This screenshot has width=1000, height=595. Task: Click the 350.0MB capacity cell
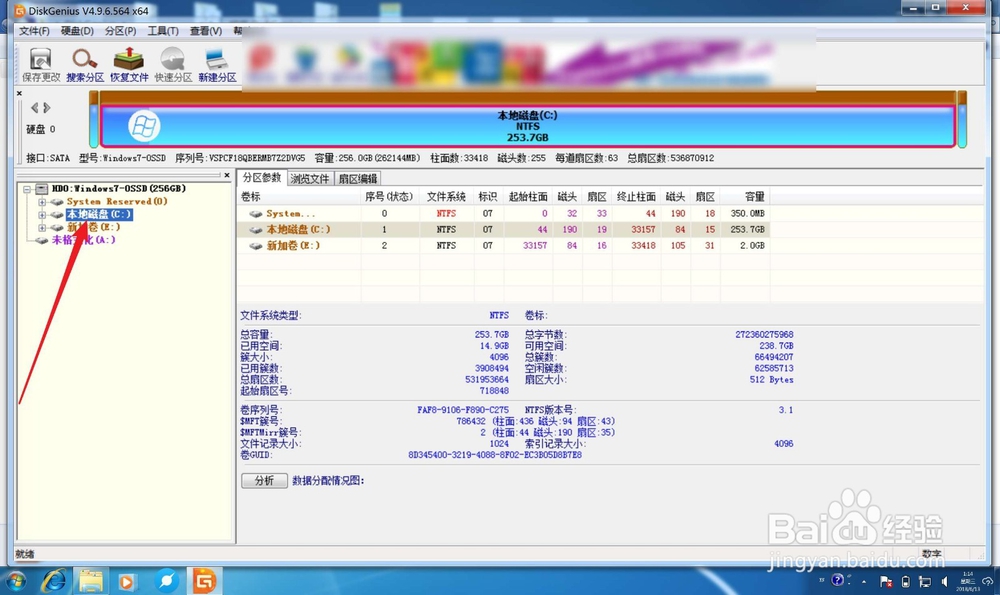[x=747, y=214]
